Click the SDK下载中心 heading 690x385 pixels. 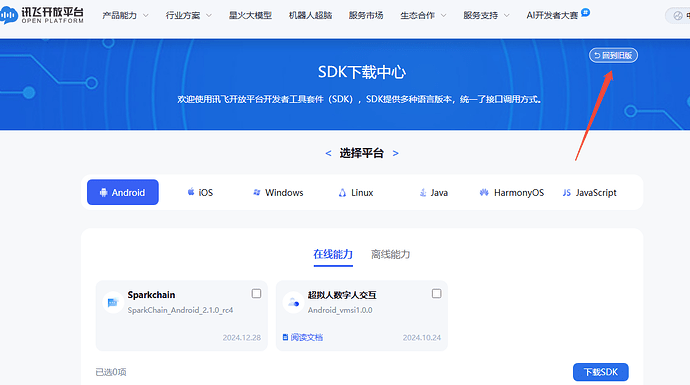pos(362,72)
